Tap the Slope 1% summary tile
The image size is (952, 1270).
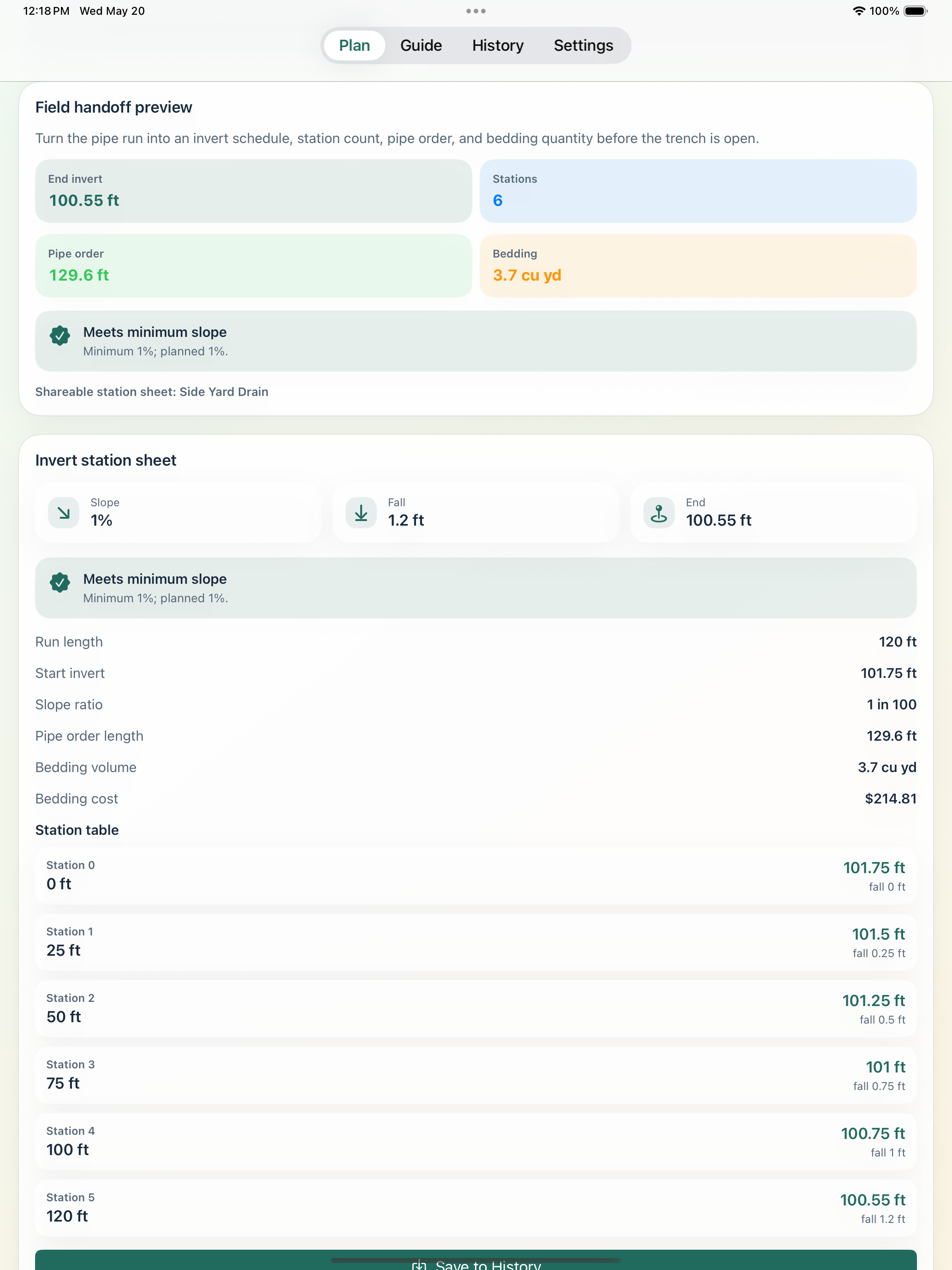point(178,513)
